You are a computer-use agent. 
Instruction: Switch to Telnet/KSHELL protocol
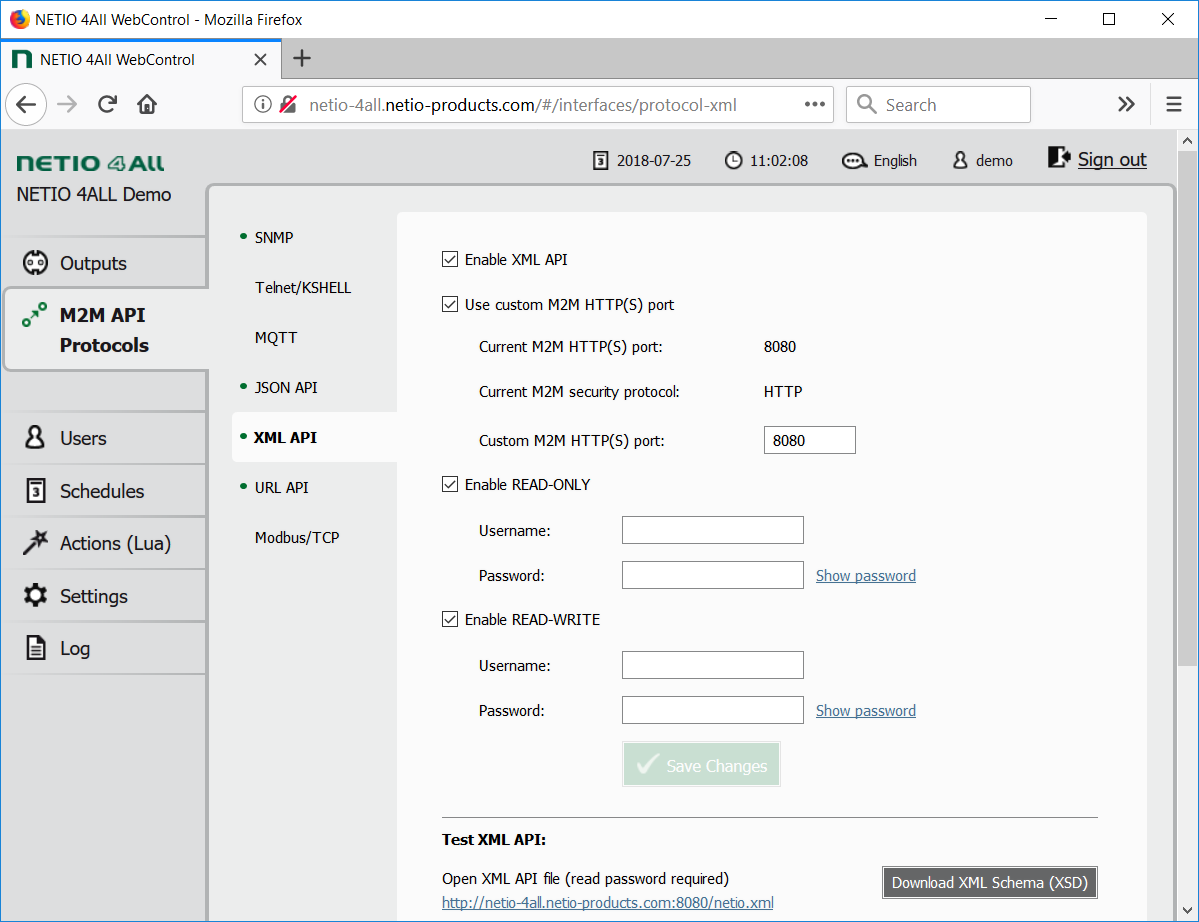tap(303, 287)
